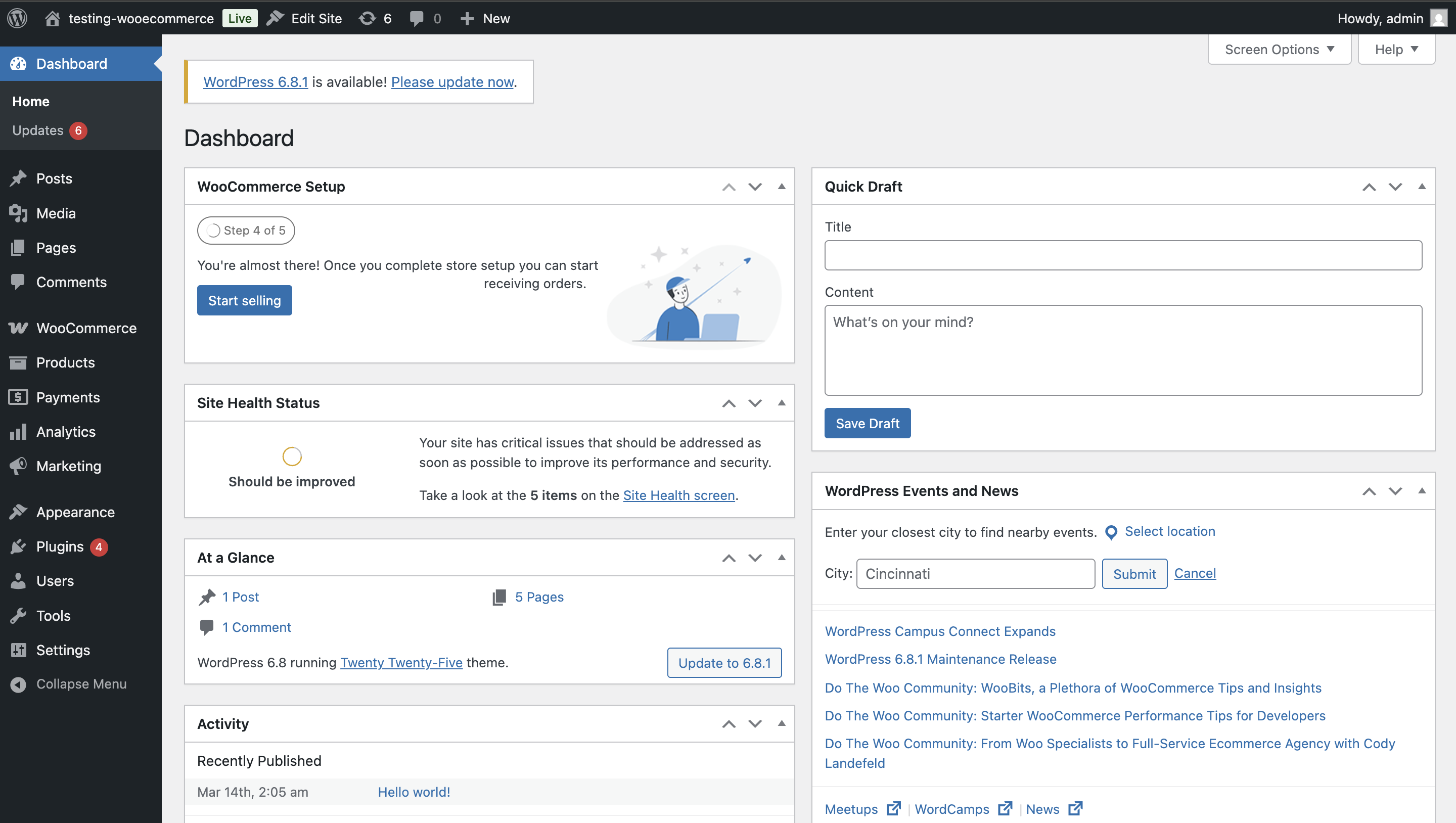Toggle Quick Draft panel collapse triangle
The image size is (1456, 823).
1422,187
